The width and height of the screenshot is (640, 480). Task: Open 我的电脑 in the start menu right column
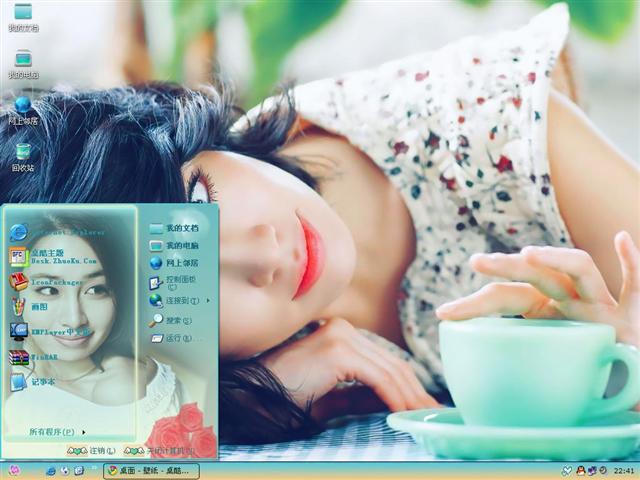click(174, 245)
